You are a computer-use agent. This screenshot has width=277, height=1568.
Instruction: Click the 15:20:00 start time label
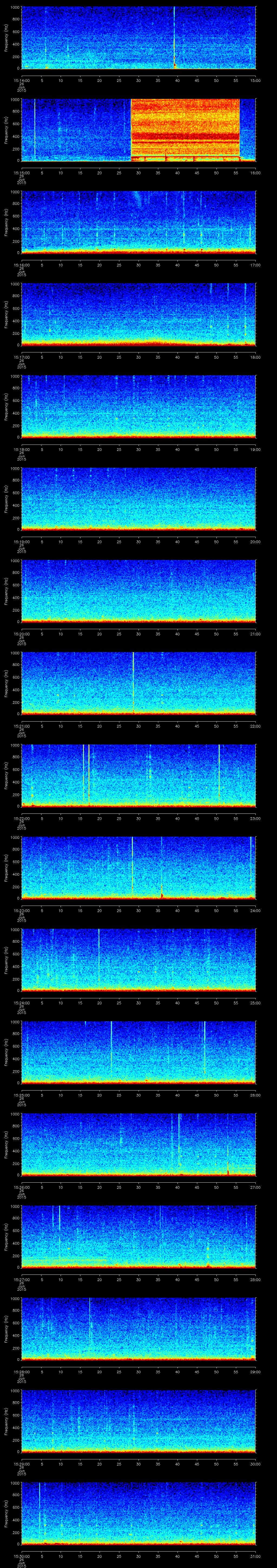(x=21, y=634)
